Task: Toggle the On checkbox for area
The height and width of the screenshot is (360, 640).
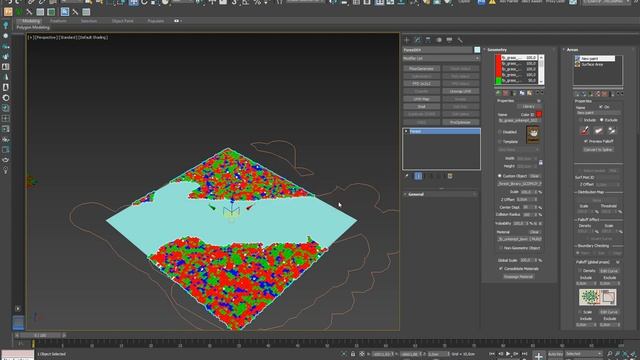Action: pyautogui.click(x=601, y=107)
